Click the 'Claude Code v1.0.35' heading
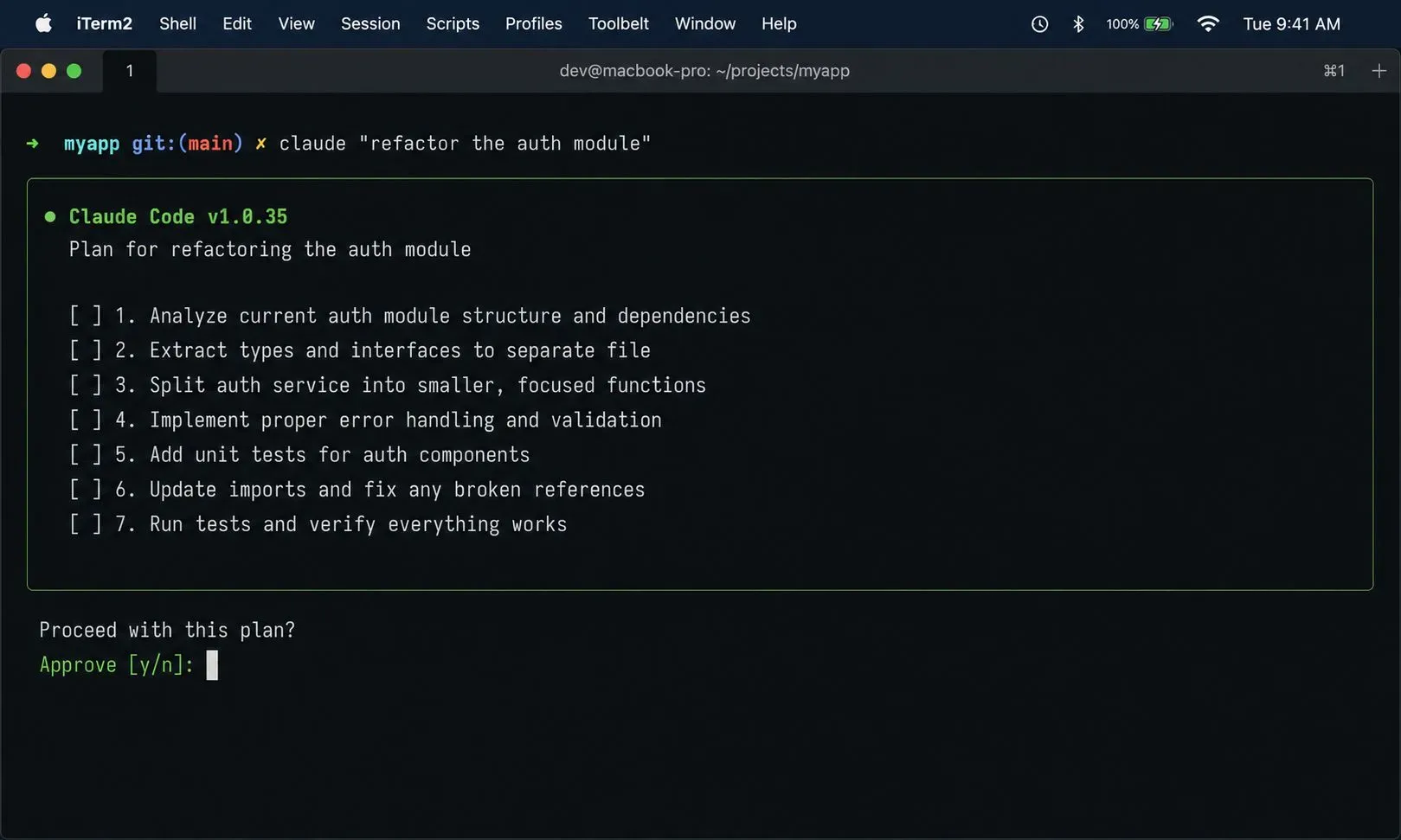The image size is (1401, 840). 178,216
